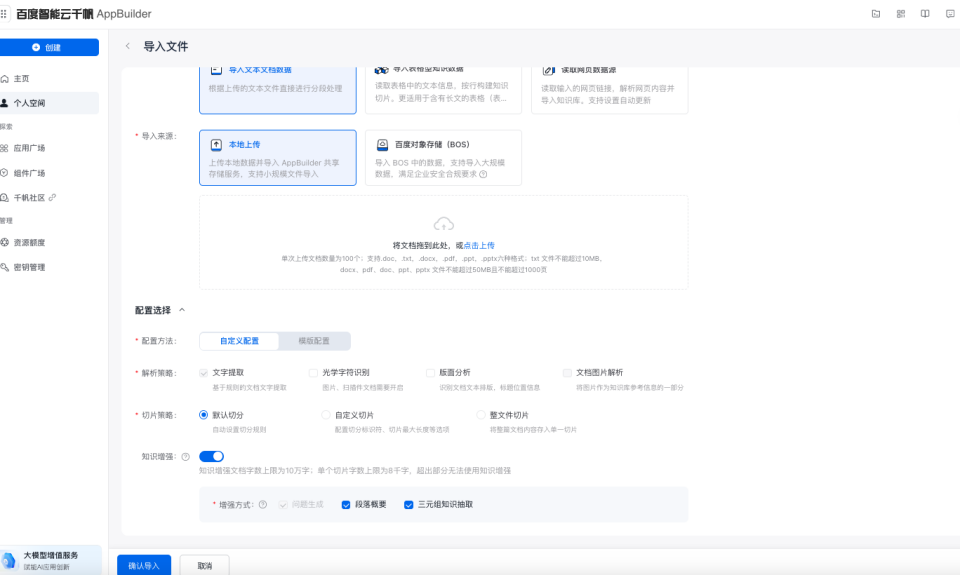Open the 大模型增值服务 banner
Screen dimensions: 960x575
[51, 560]
